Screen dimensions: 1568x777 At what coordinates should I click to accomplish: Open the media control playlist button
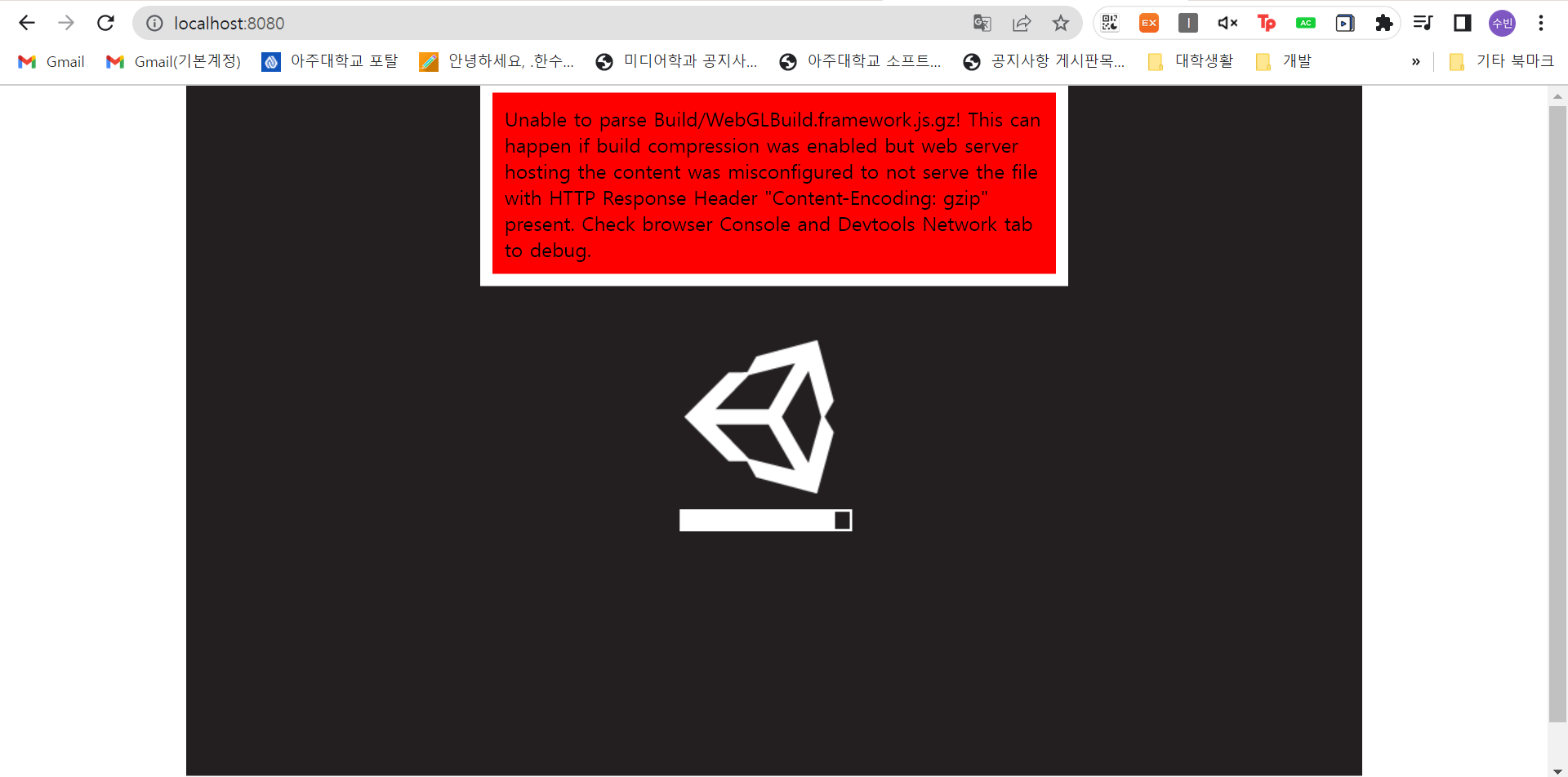1423,23
